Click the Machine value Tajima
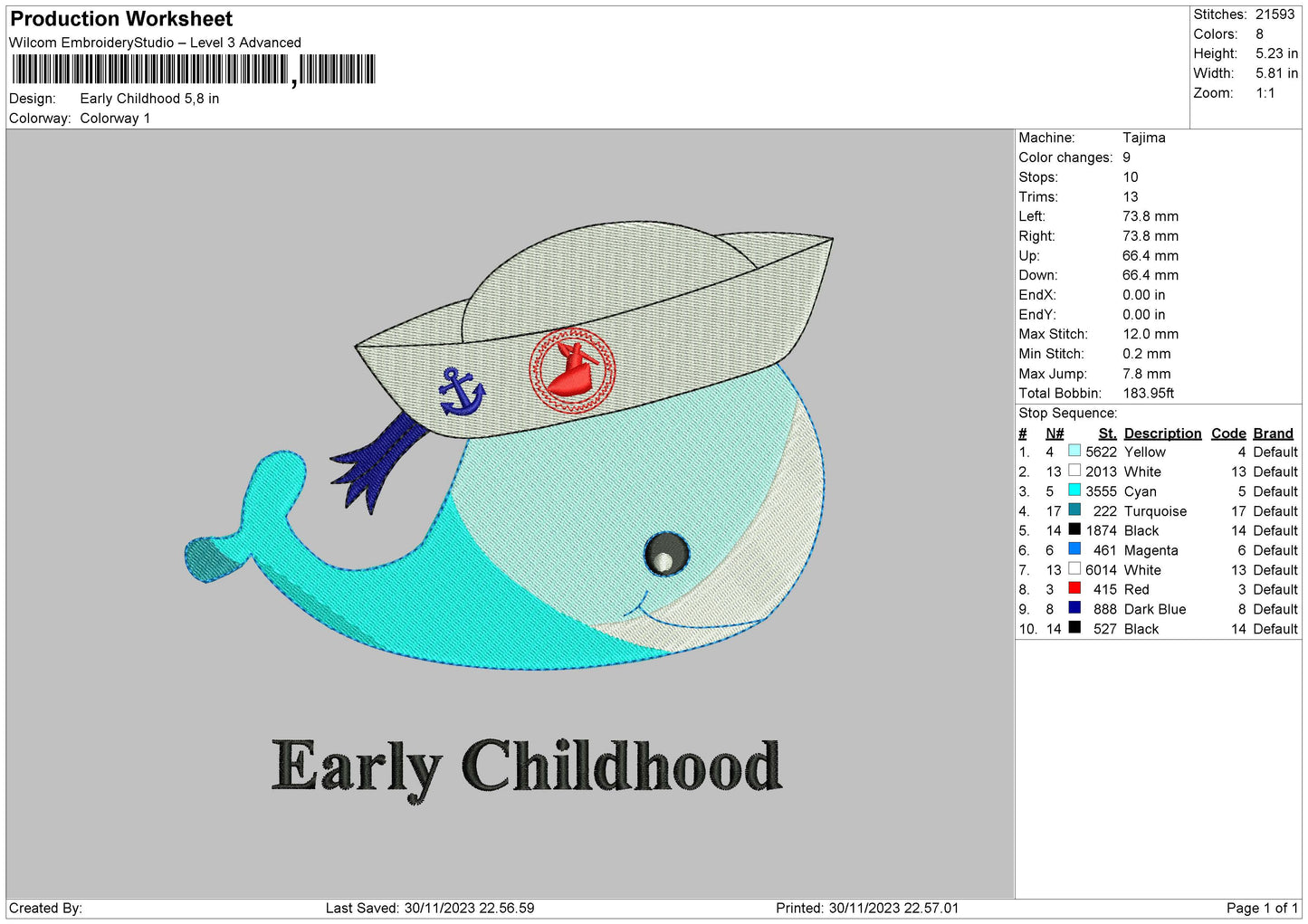 [x=1143, y=138]
